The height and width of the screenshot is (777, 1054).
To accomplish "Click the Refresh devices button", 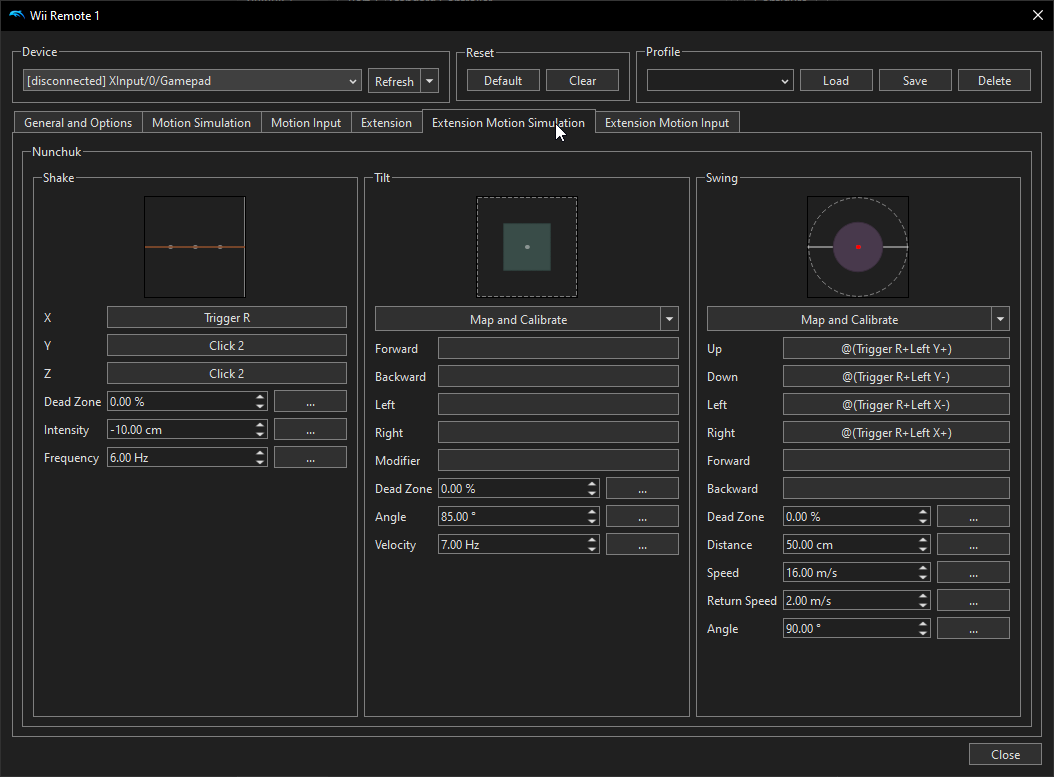I will point(394,81).
